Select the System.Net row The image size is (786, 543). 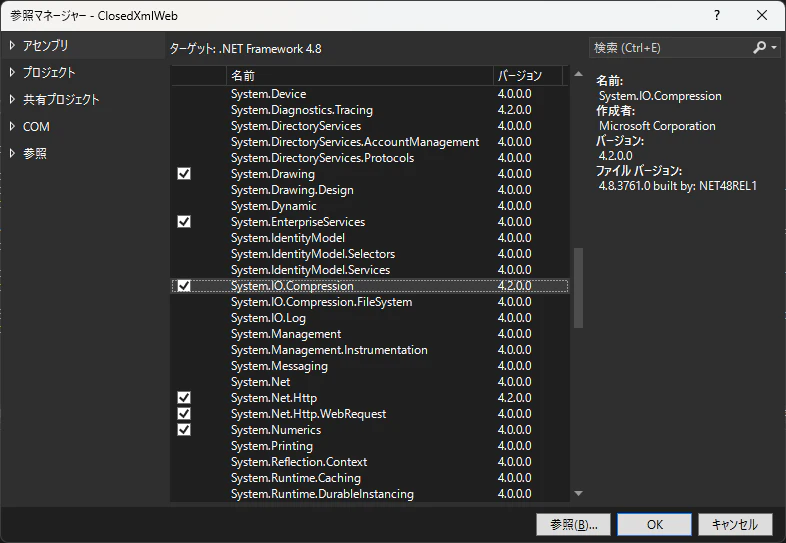click(x=370, y=382)
